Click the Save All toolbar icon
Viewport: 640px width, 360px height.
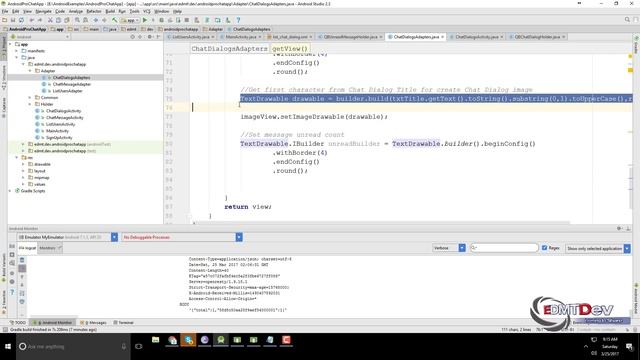tap(13, 20)
